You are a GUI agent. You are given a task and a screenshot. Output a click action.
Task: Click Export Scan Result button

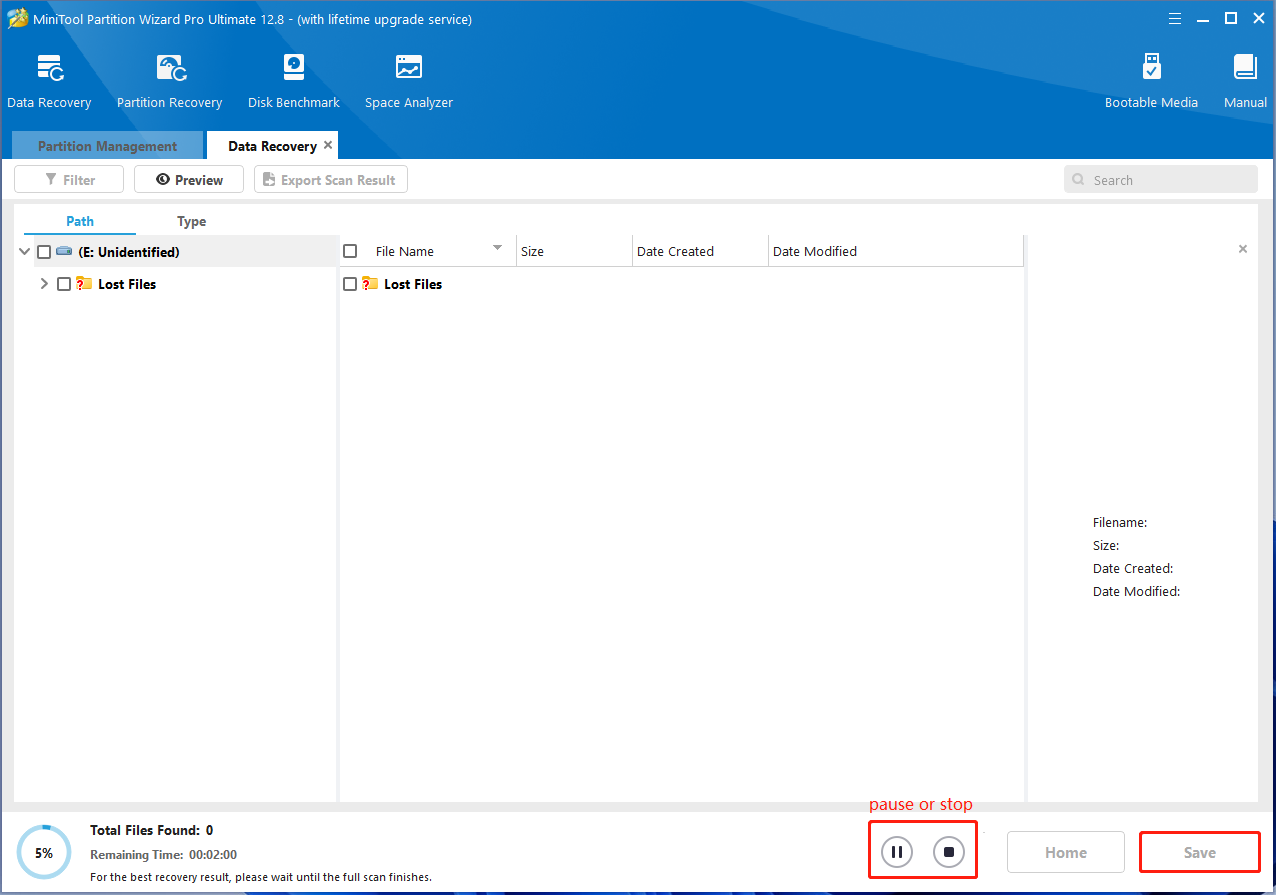tap(331, 180)
